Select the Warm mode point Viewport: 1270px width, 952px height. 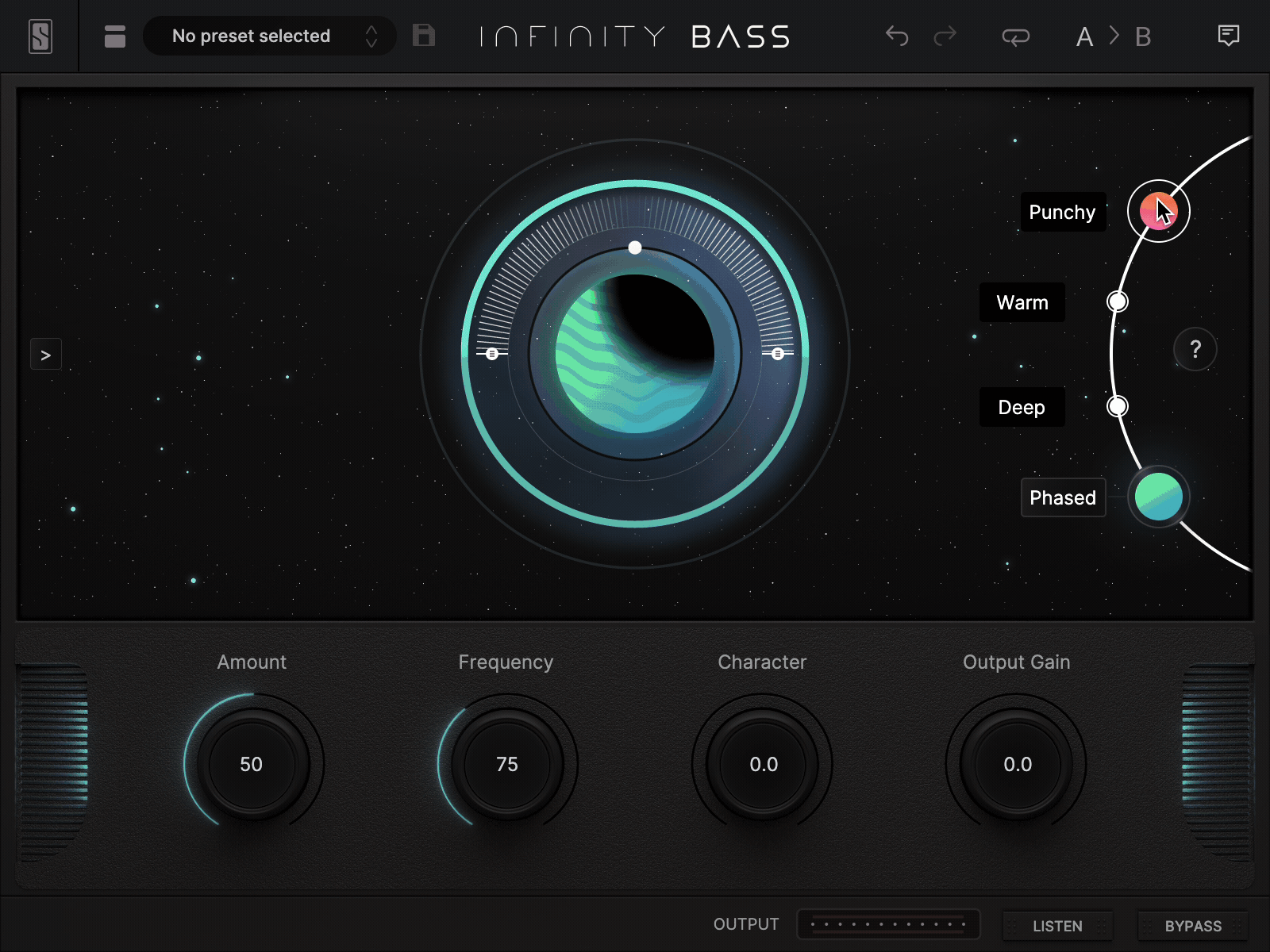pyautogui.click(x=1118, y=301)
